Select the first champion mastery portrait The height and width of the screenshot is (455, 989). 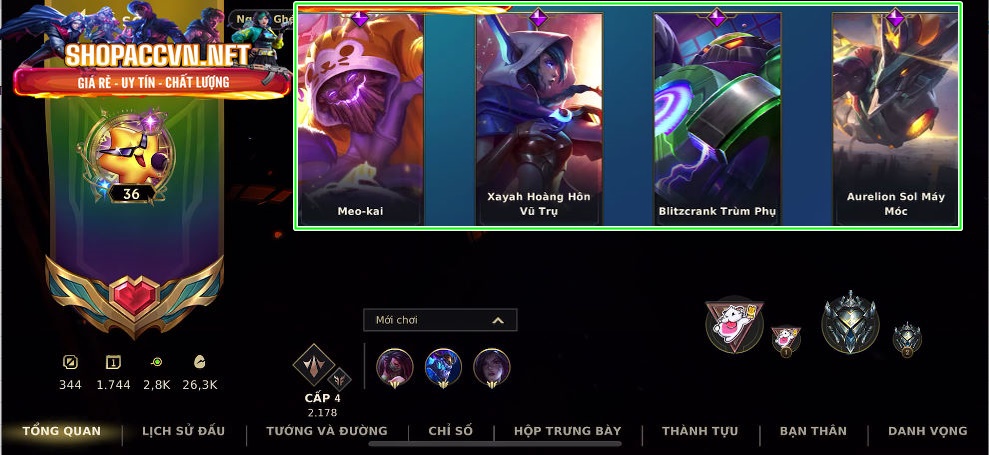pyautogui.click(x=395, y=367)
